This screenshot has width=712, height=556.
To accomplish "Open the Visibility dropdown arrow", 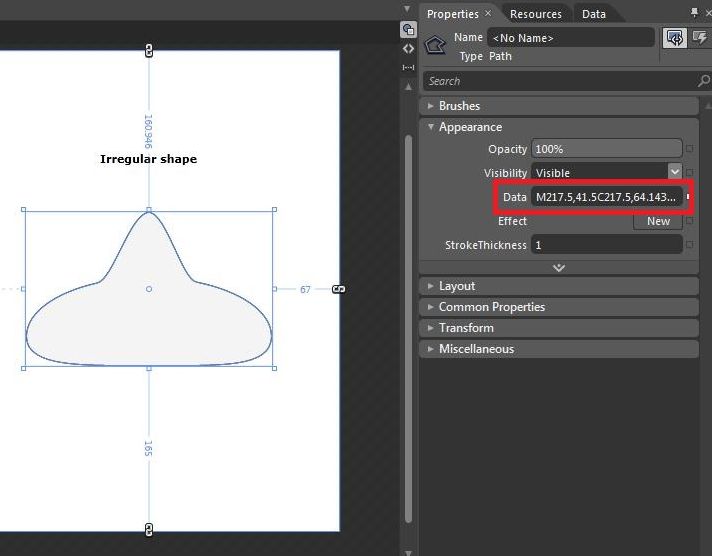I will (675, 172).
